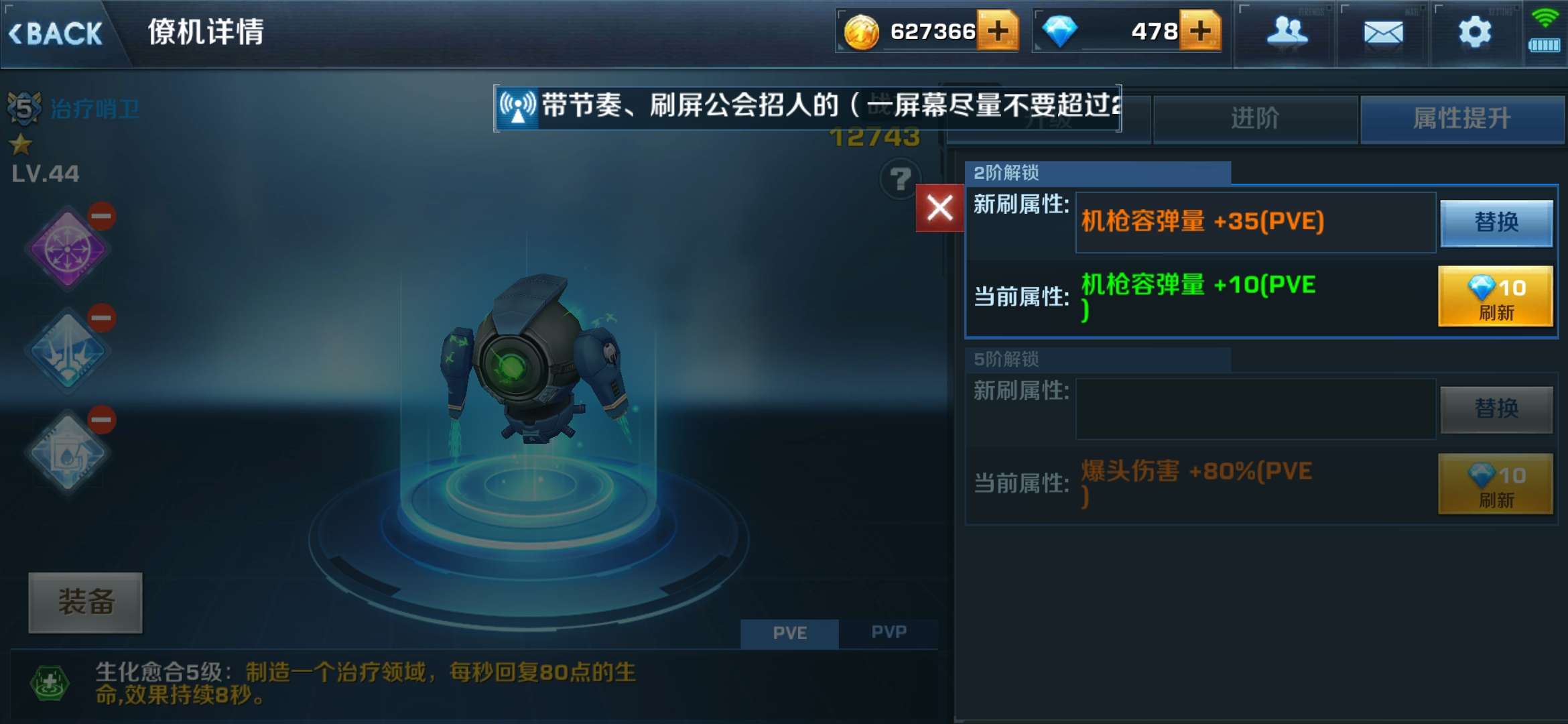
Task: Switch to the PVP mode tab
Action: point(889,632)
